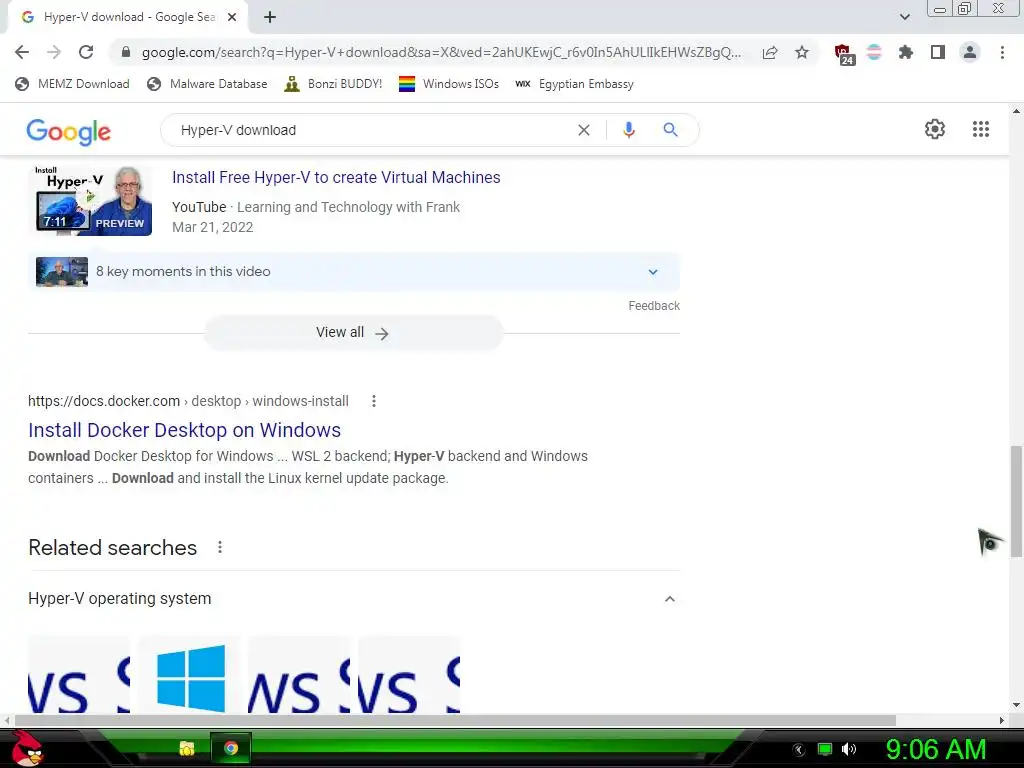Toggle the Chrome side panel

(x=938, y=52)
